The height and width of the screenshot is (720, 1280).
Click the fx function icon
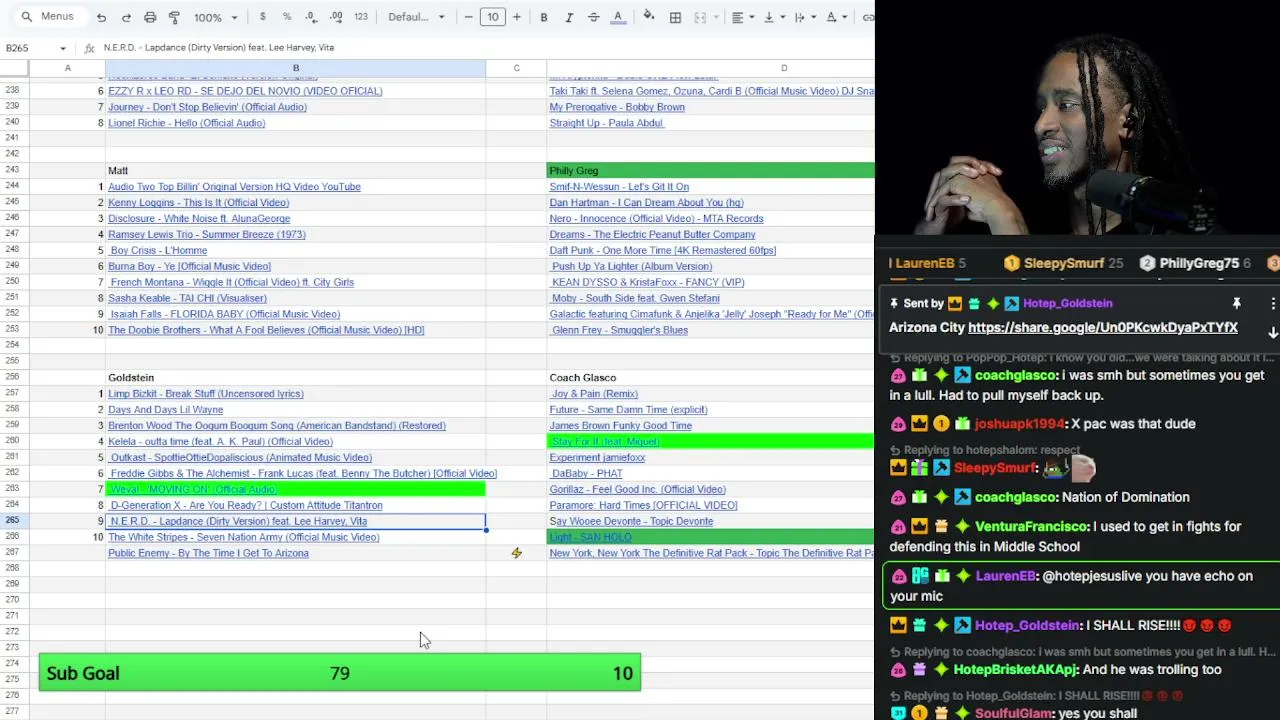[90, 48]
